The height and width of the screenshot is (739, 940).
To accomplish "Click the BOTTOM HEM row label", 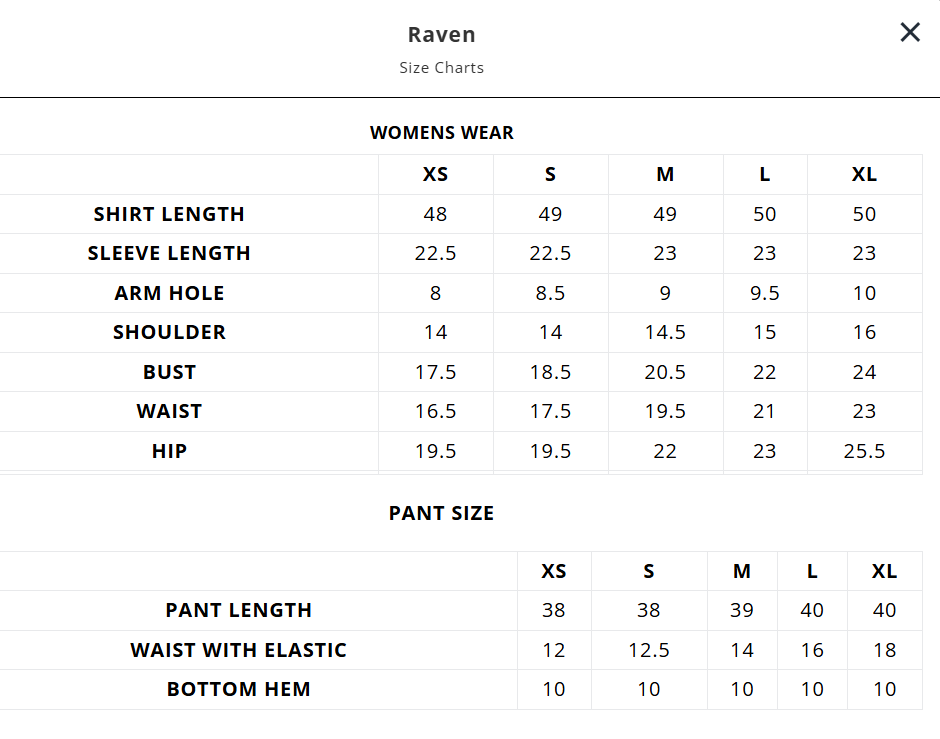I will pyautogui.click(x=239, y=689).
